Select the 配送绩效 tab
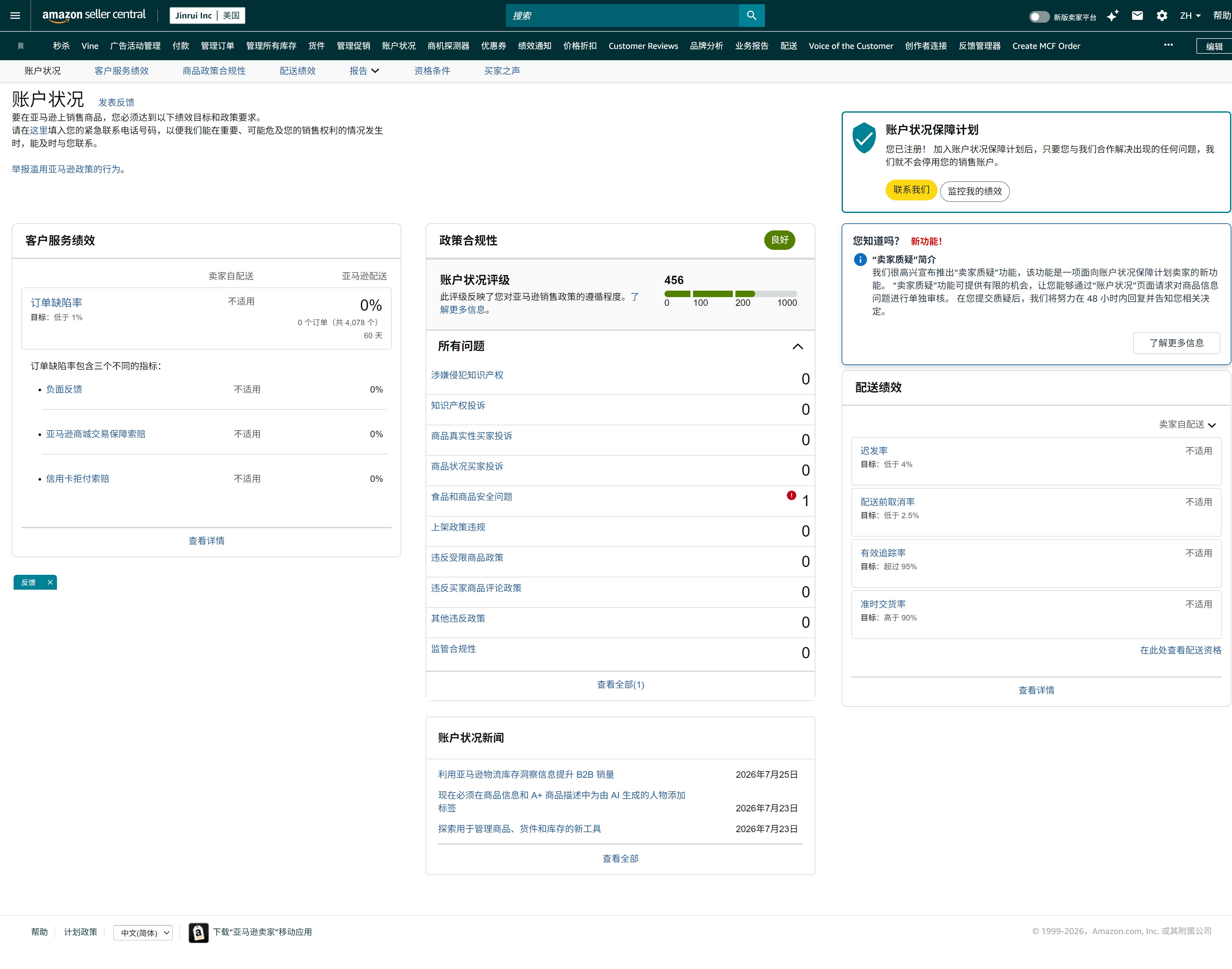Screen dimensions: 1232x969 (297, 71)
